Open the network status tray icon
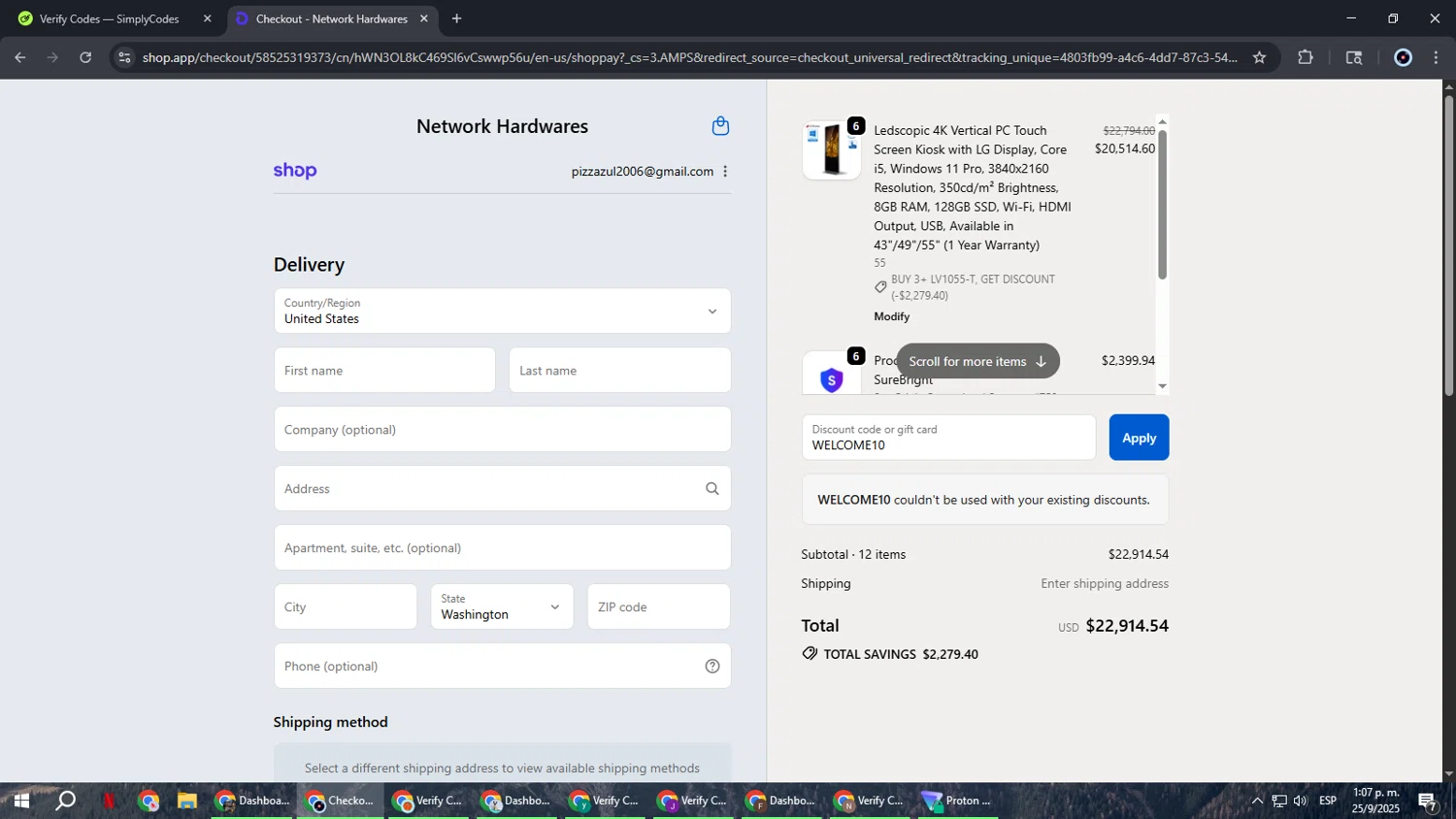 pyautogui.click(x=1279, y=801)
